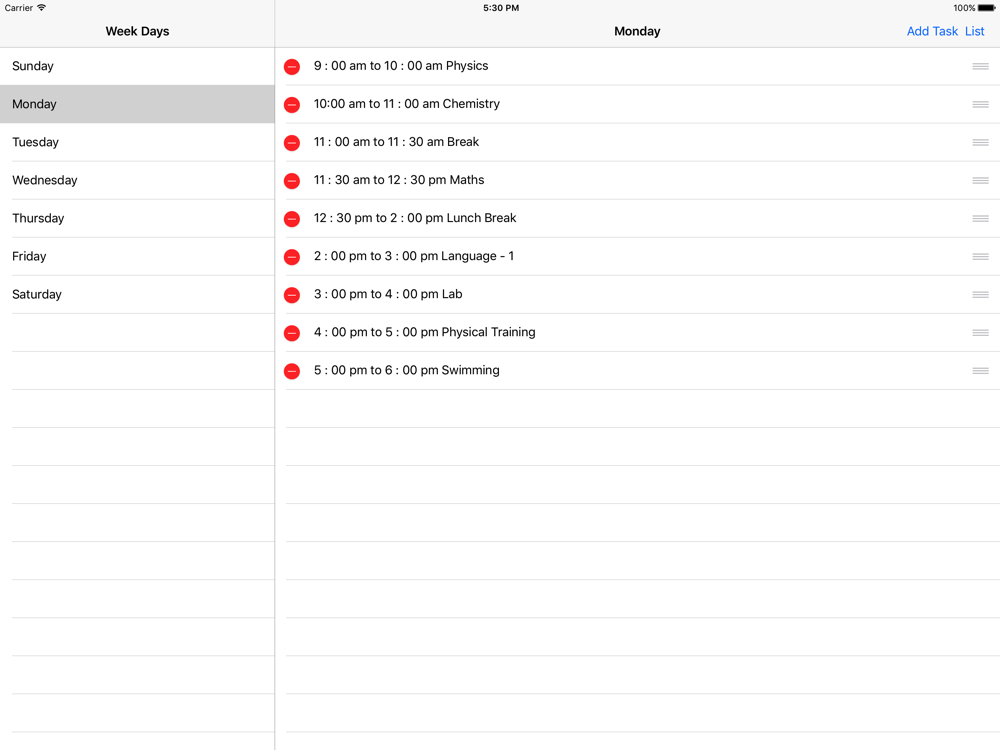
Task: Click '5 : 00 pm to 6 : 00 pm Swimming' text
Action: tap(406, 371)
